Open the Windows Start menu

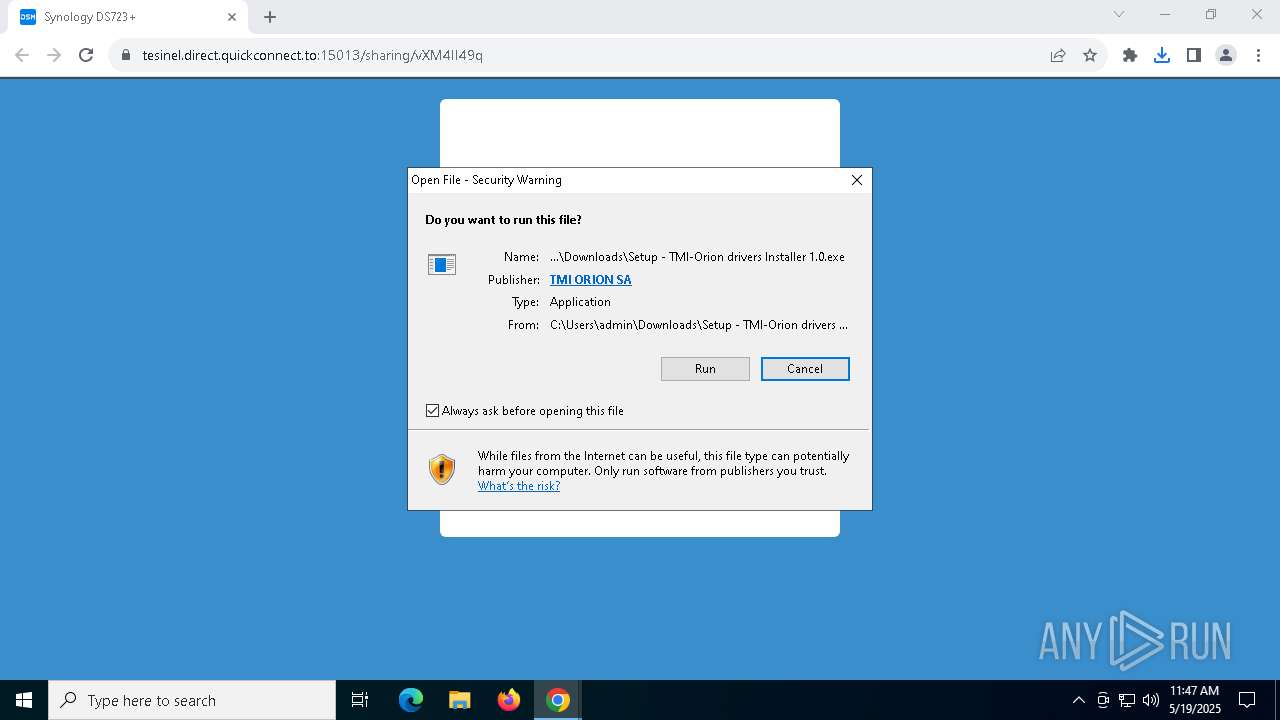pos(24,700)
